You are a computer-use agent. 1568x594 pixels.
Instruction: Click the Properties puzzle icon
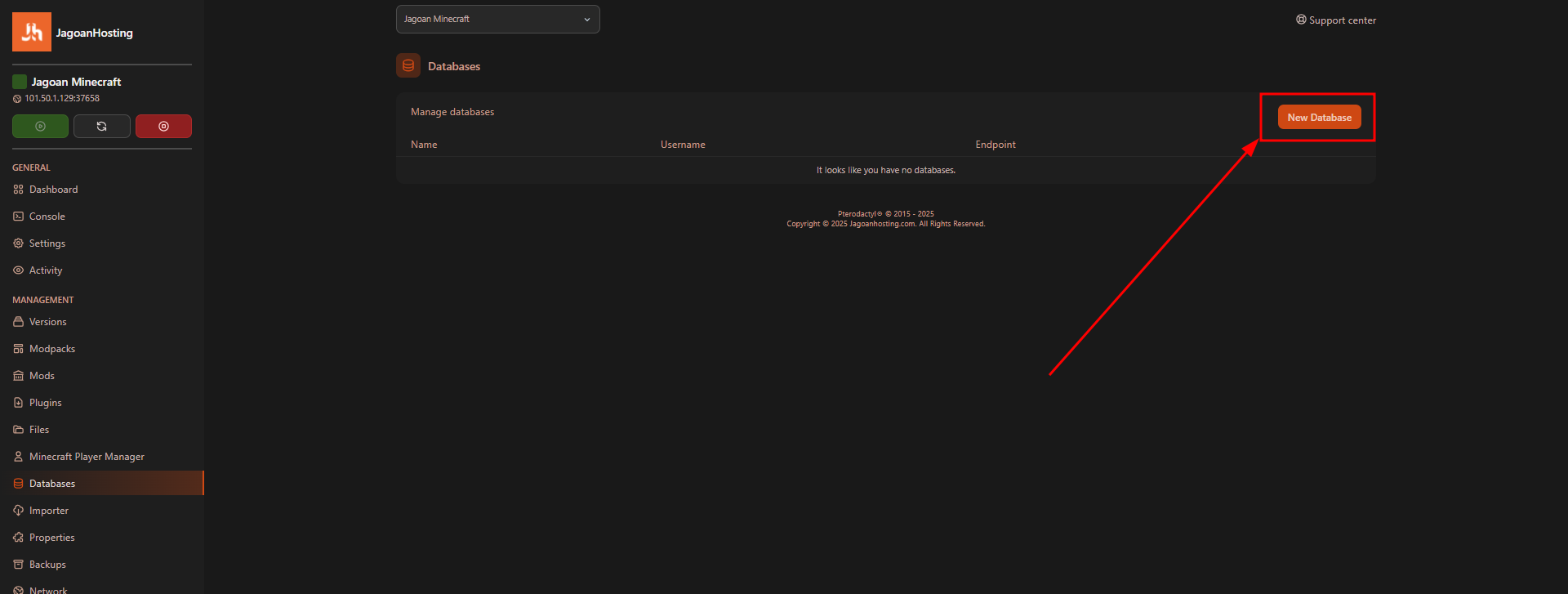point(18,538)
